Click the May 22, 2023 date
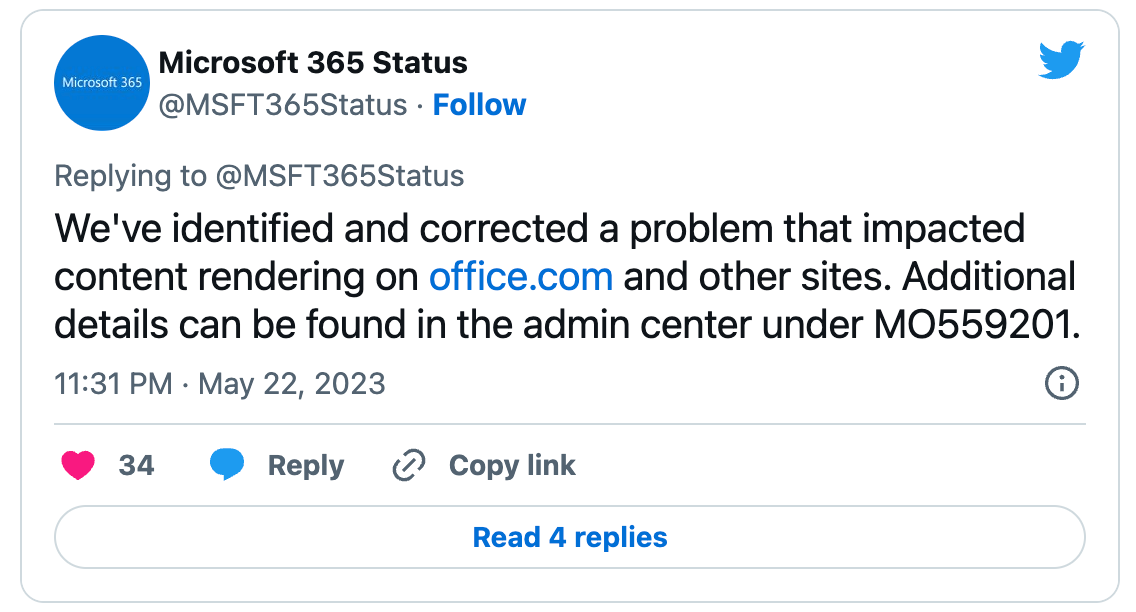This screenshot has width=1136, height=612. click(x=292, y=384)
